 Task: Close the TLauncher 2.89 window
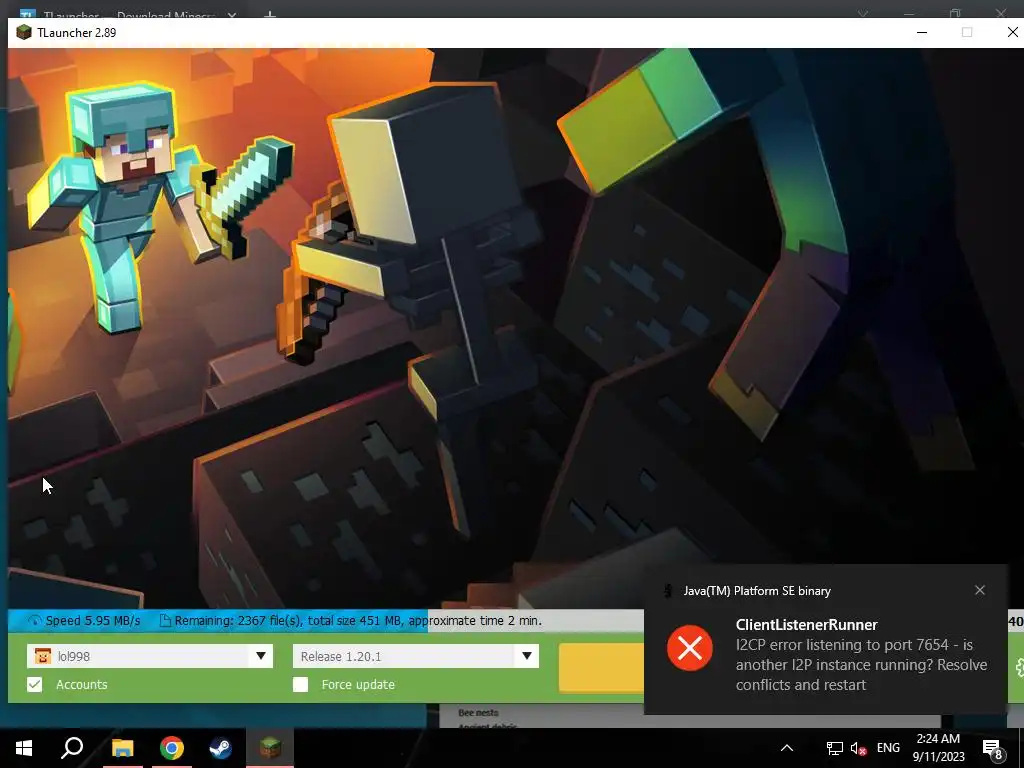point(1012,32)
